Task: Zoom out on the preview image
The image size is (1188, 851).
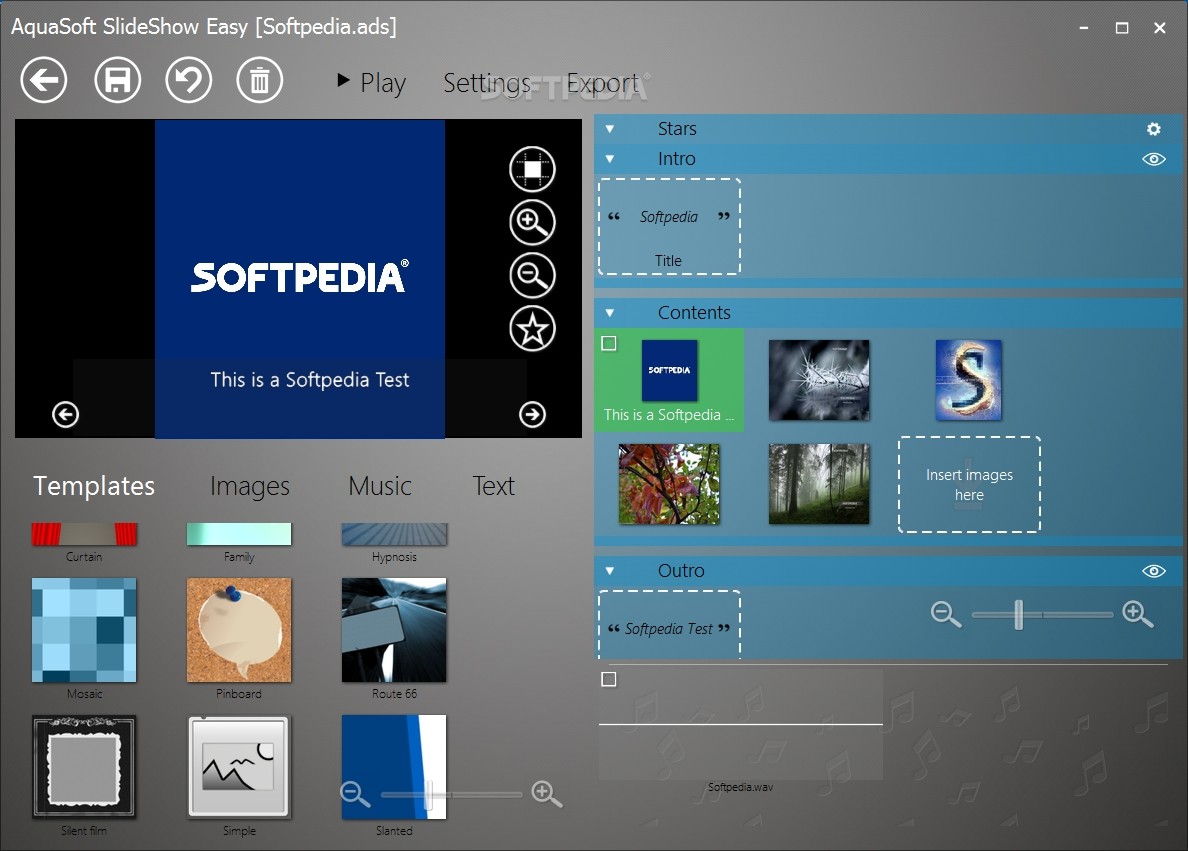Action: 533,276
